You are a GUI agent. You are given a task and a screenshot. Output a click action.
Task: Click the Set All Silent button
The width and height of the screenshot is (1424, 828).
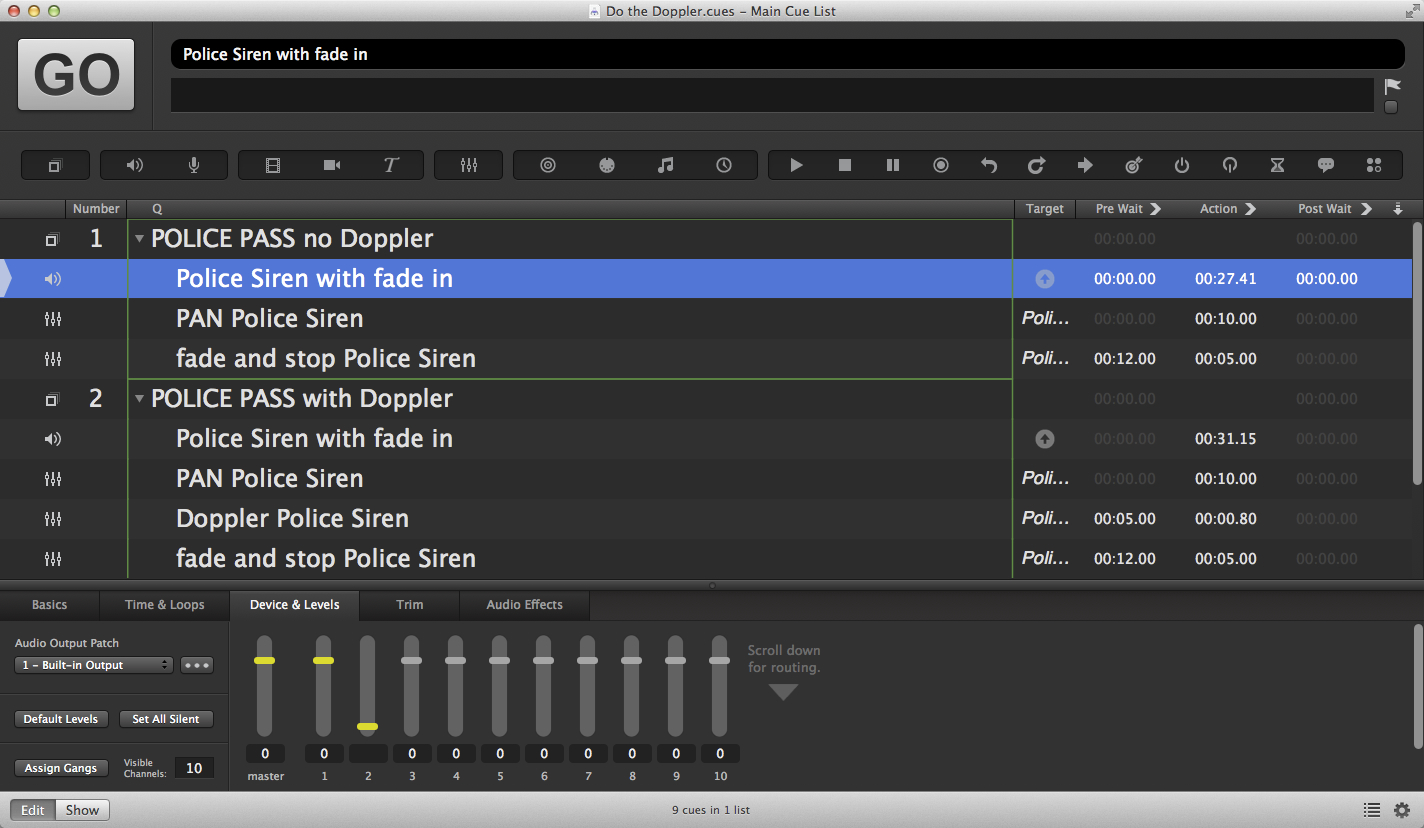(166, 719)
